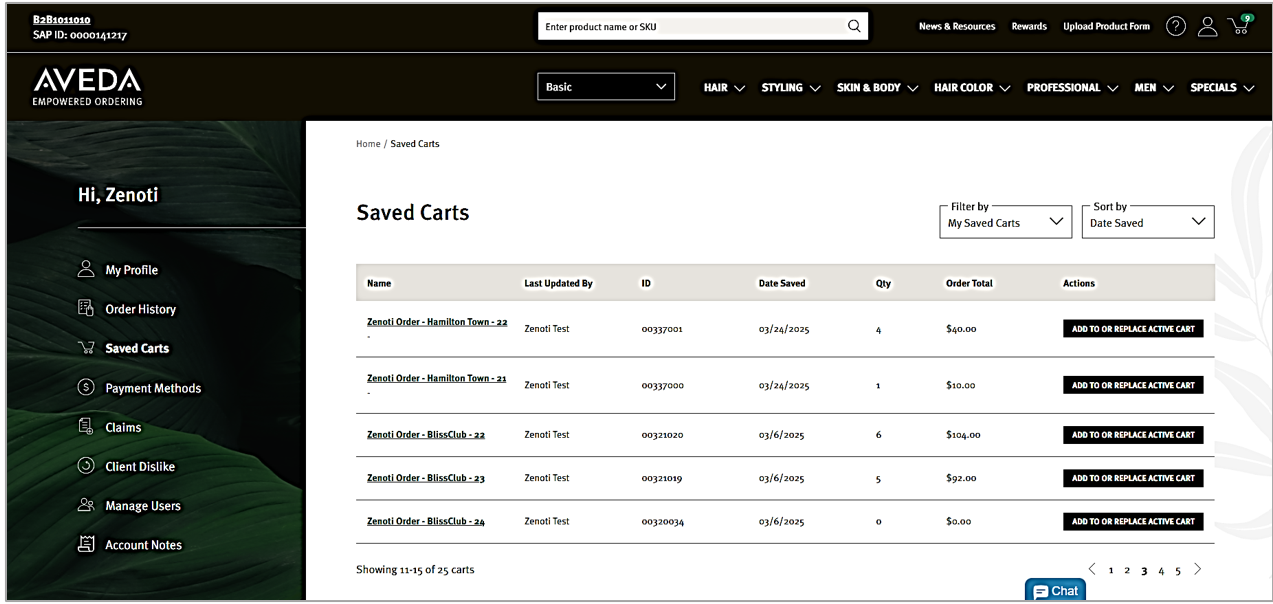1273x604 pixels.
Task: Click the My Profile person icon
Action: [86, 269]
